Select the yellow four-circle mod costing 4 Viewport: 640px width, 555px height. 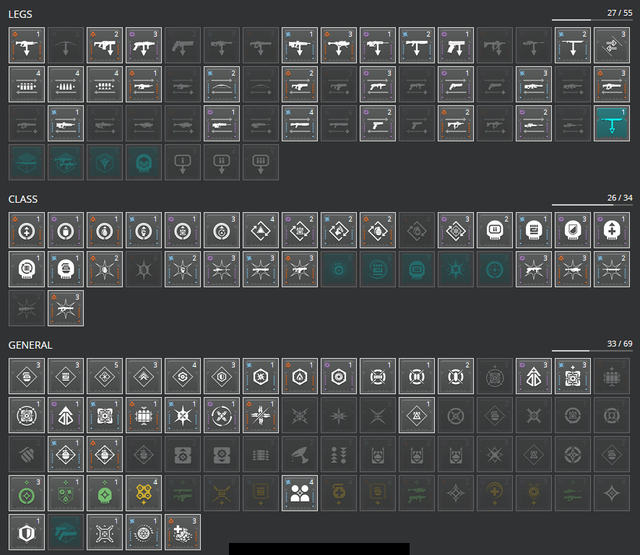click(x=144, y=493)
